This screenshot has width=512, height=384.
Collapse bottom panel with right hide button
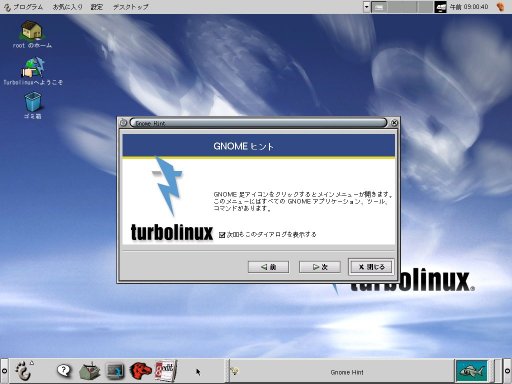coord(507,371)
